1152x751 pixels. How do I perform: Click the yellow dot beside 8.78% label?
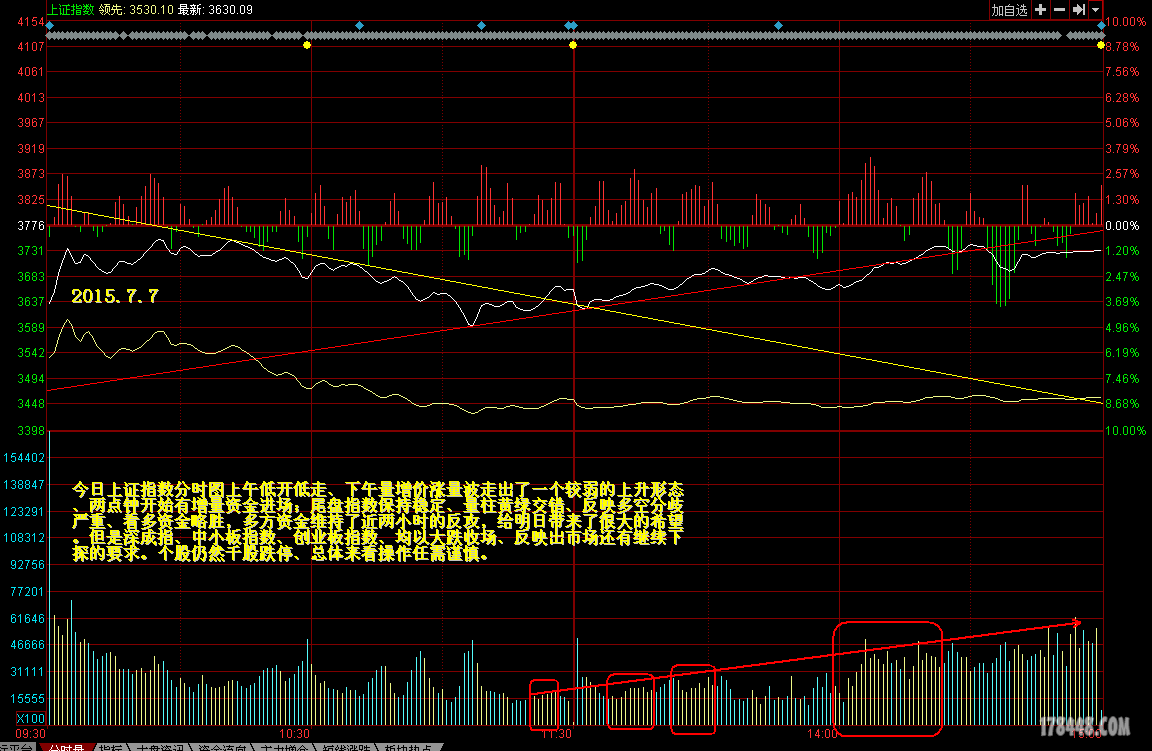1101,46
